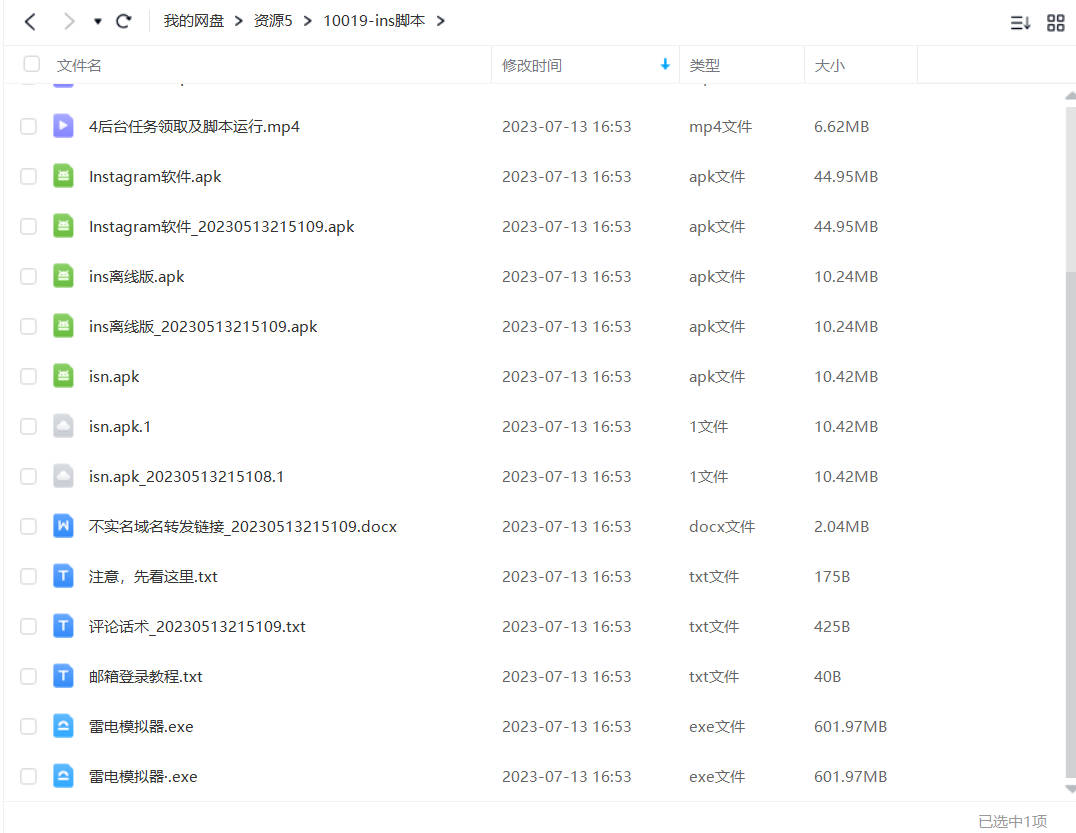Click the apk icon of isn.apk
Viewport: 1076px width, 833px height.
(x=63, y=376)
